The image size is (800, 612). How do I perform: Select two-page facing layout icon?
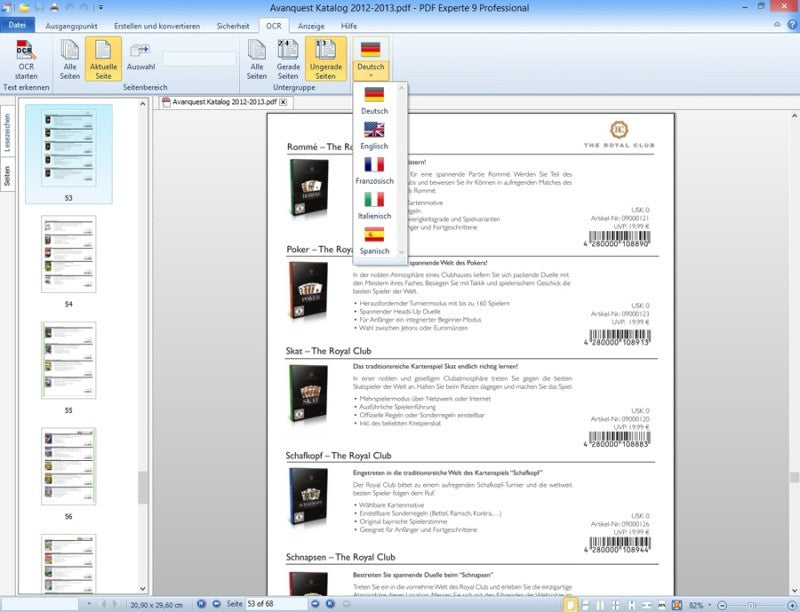click(x=601, y=605)
